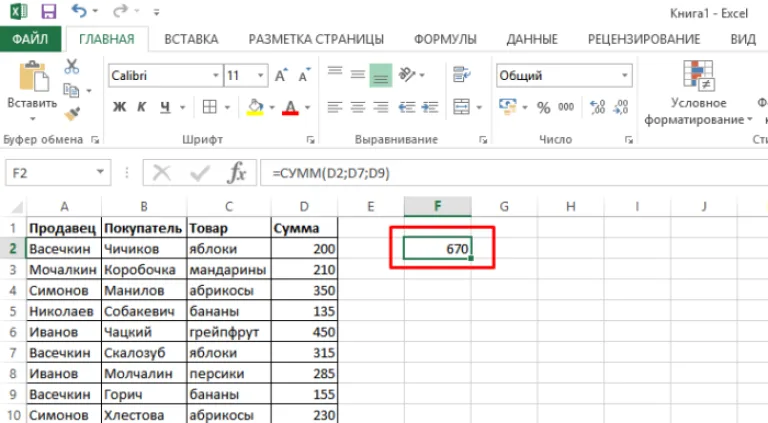This screenshot has height=423, width=768.
Task: Click the text Orientation icon
Action: pos(407,74)
